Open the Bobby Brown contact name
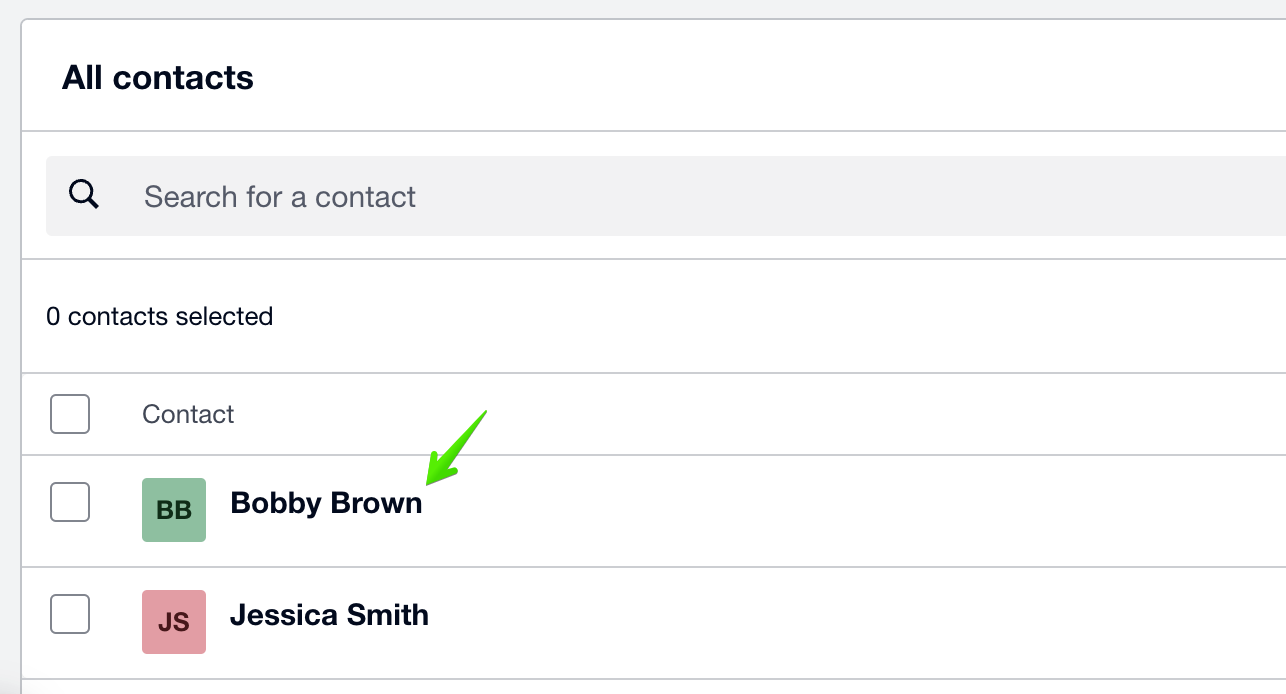Viewport: 1286px width, 694px height. (x=326, y=502)
